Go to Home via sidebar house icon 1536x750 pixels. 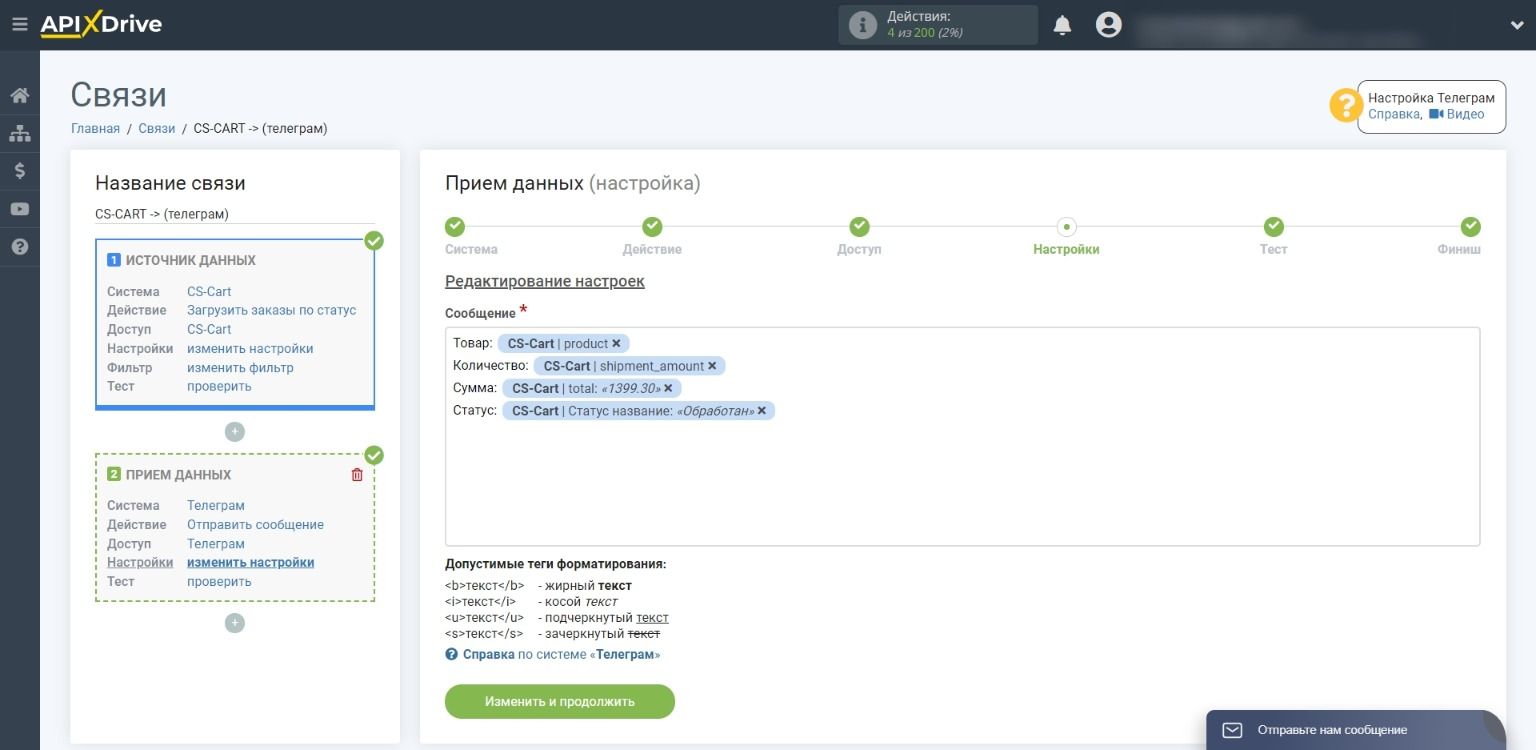coord(19,96)
